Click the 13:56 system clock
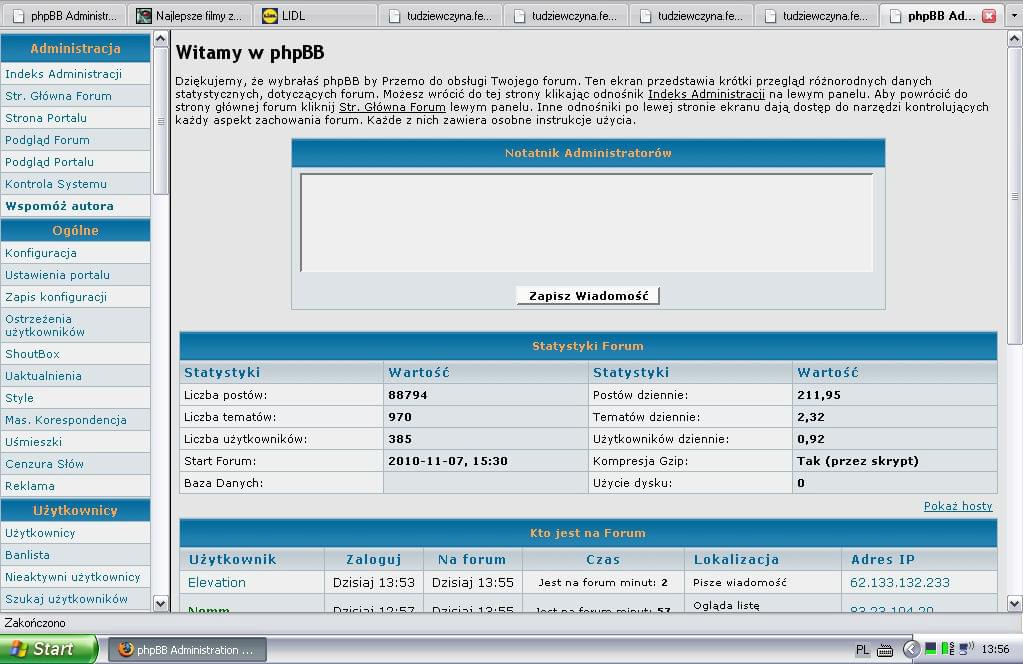Screen dimensions: 1023x664 click(996, 649)
